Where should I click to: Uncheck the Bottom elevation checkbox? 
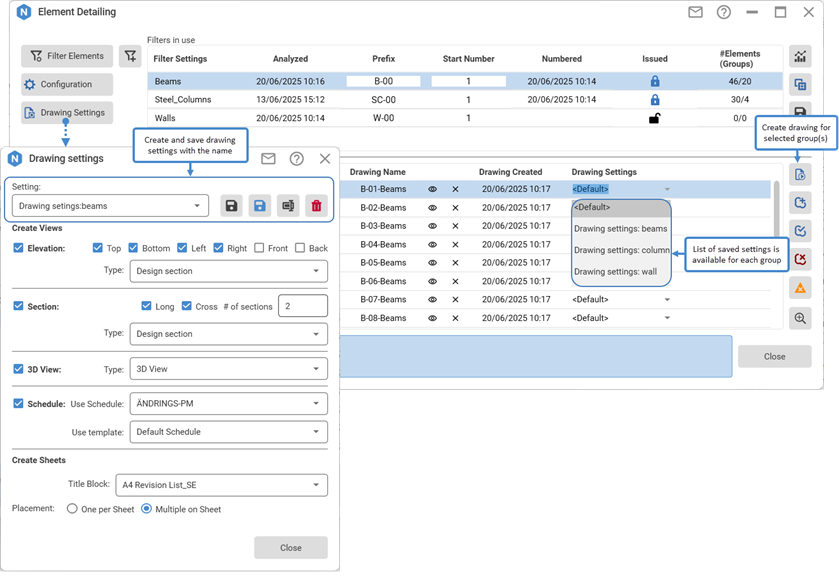134,248
